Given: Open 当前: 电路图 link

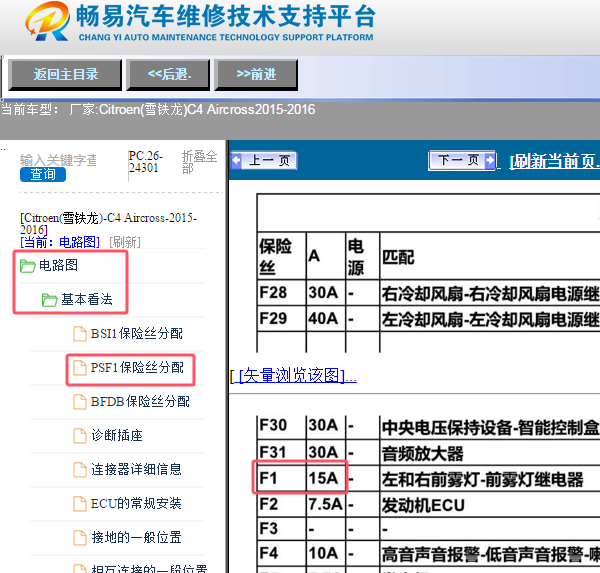Looking at the screenshot, I should pyautogui.click(x=60, y=242).
